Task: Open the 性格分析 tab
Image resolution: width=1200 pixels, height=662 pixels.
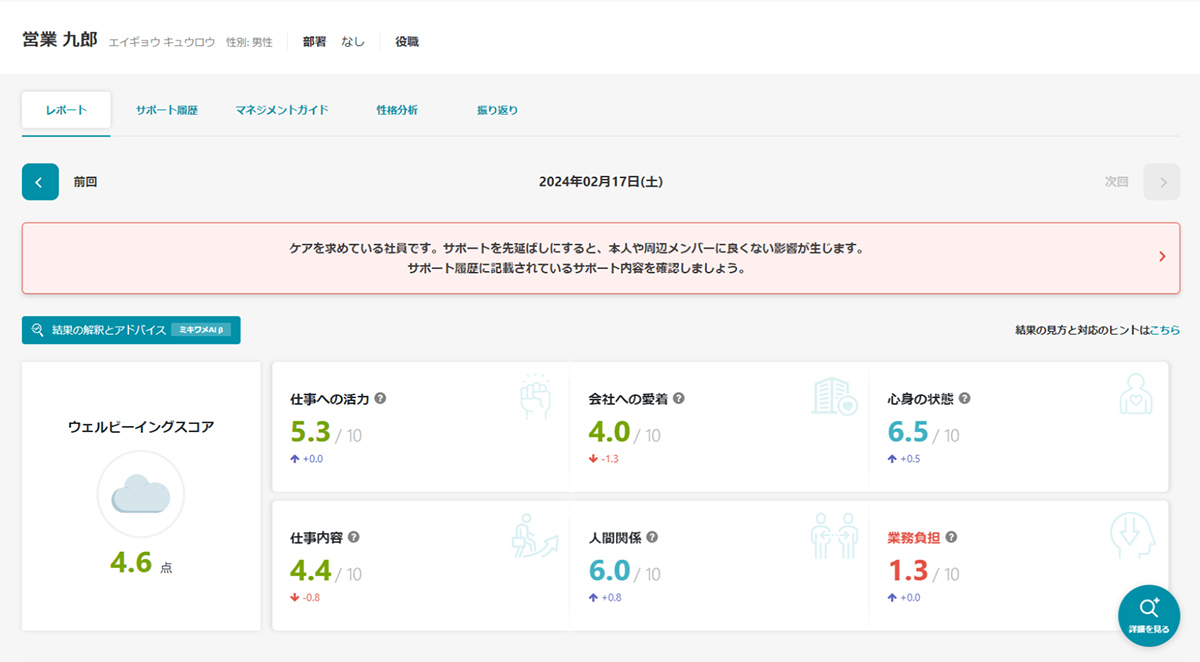Action: click(x=398, y=111)
